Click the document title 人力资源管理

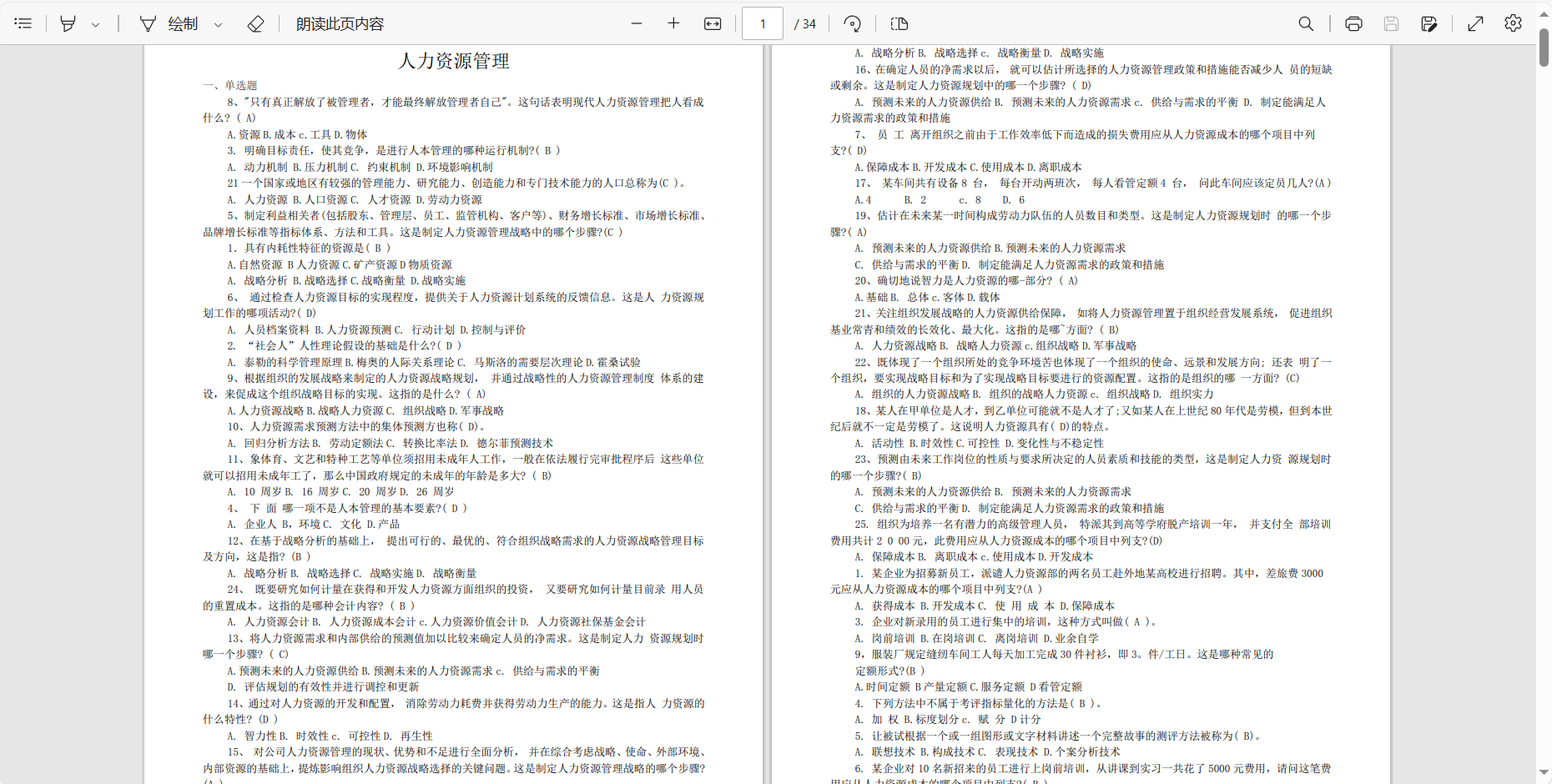pyautogui.click(x=454, y=61)
